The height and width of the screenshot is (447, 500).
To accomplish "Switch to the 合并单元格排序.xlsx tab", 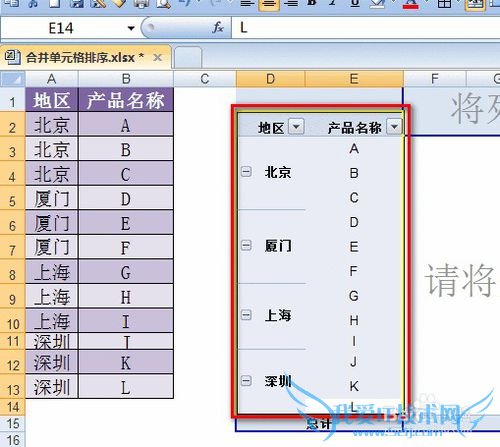I will (85, 58).
